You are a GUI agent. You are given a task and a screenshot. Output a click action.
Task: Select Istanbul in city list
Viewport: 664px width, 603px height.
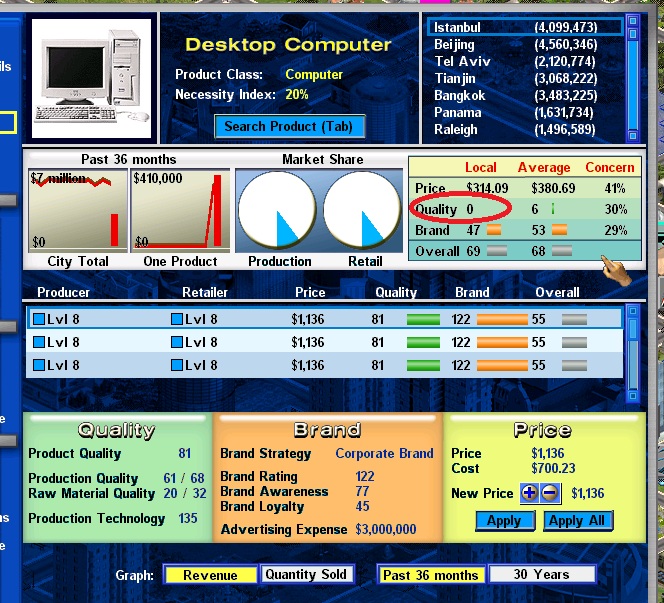tap(525, 27)
